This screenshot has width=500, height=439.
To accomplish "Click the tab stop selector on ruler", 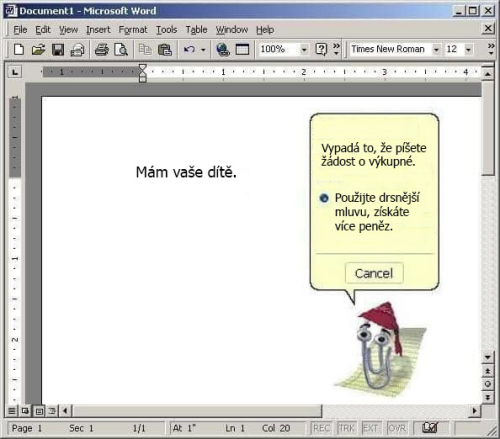I will click(x=15, y=72).
